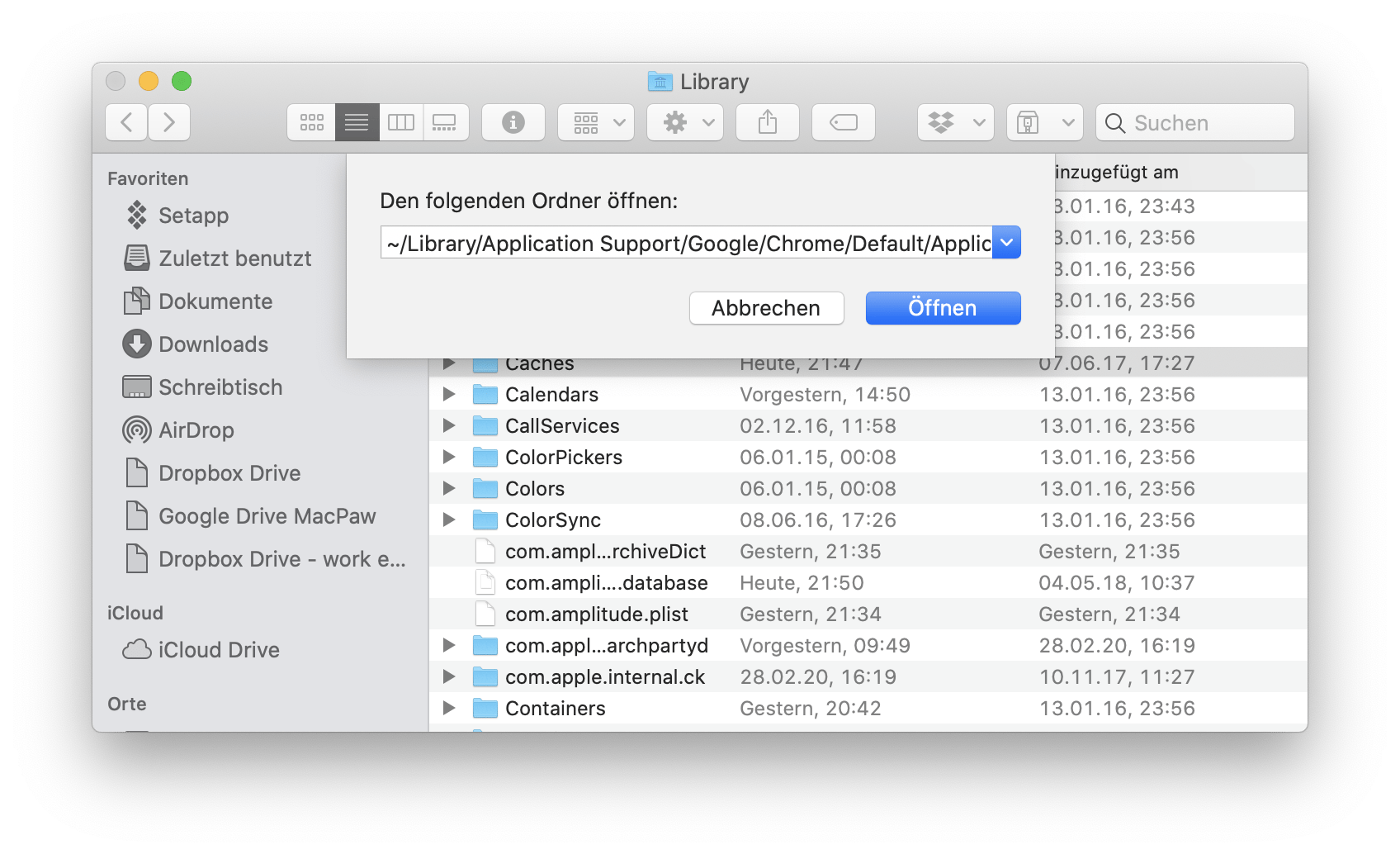Click the 'inzugefügt am' column header
Image resolution: width=1400 pixels, height=854 pixels.
point(1116,173)
